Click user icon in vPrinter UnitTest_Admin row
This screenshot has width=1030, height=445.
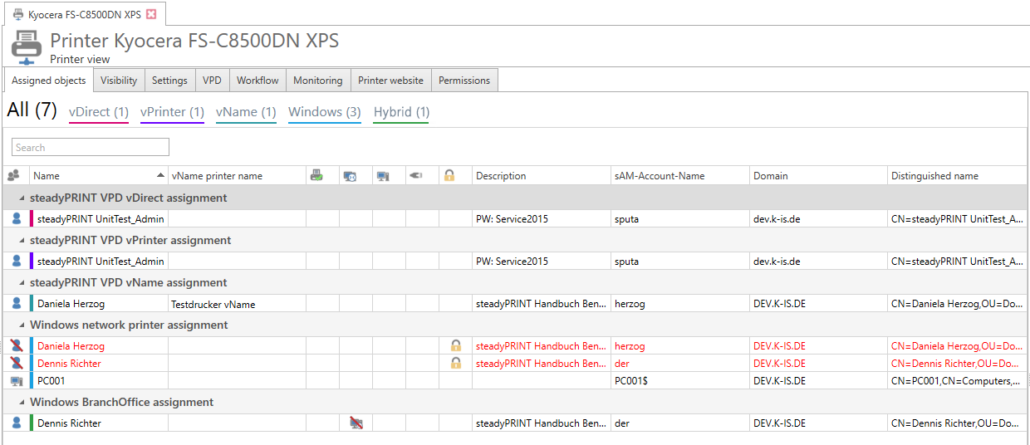pyautogui.click(x=16, y=261)
